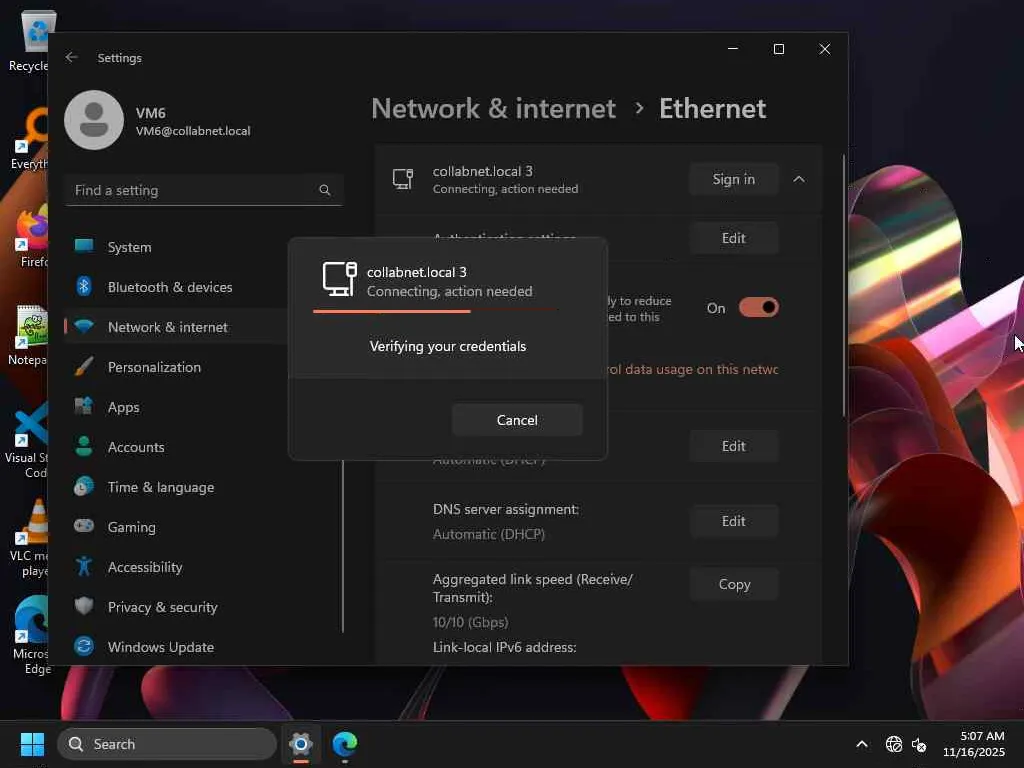Click the VM6@collabnet.local account email
1024x768 pixels.
pos(193,131)
